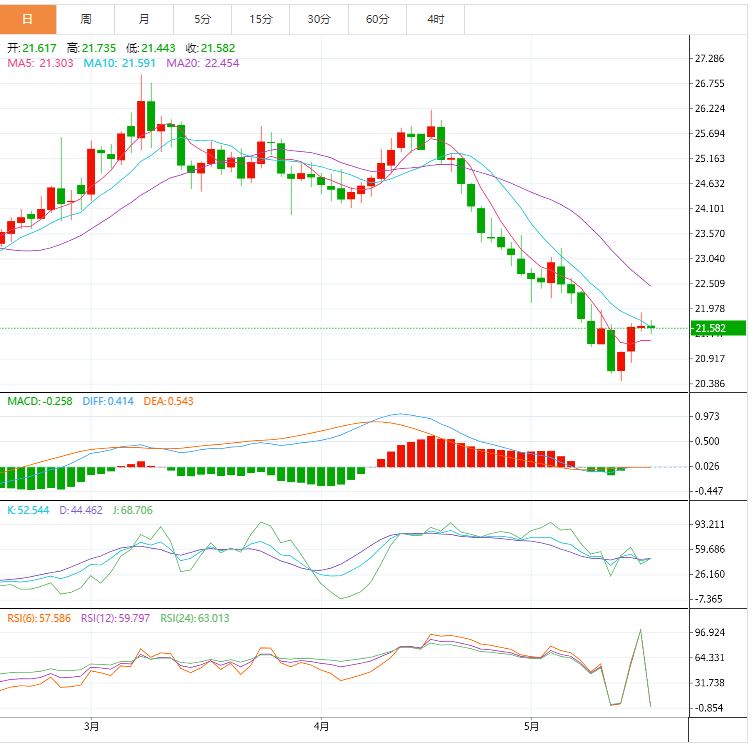Switch to the 5分 interval tab
The width and height of the screenshot is (753, 746).
[202, 19]
